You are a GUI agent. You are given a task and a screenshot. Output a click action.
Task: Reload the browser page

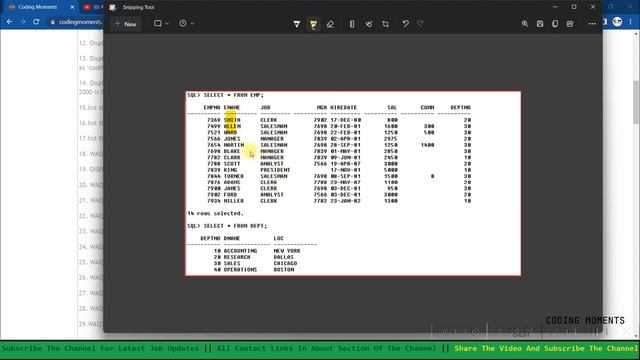click(36, 22)
